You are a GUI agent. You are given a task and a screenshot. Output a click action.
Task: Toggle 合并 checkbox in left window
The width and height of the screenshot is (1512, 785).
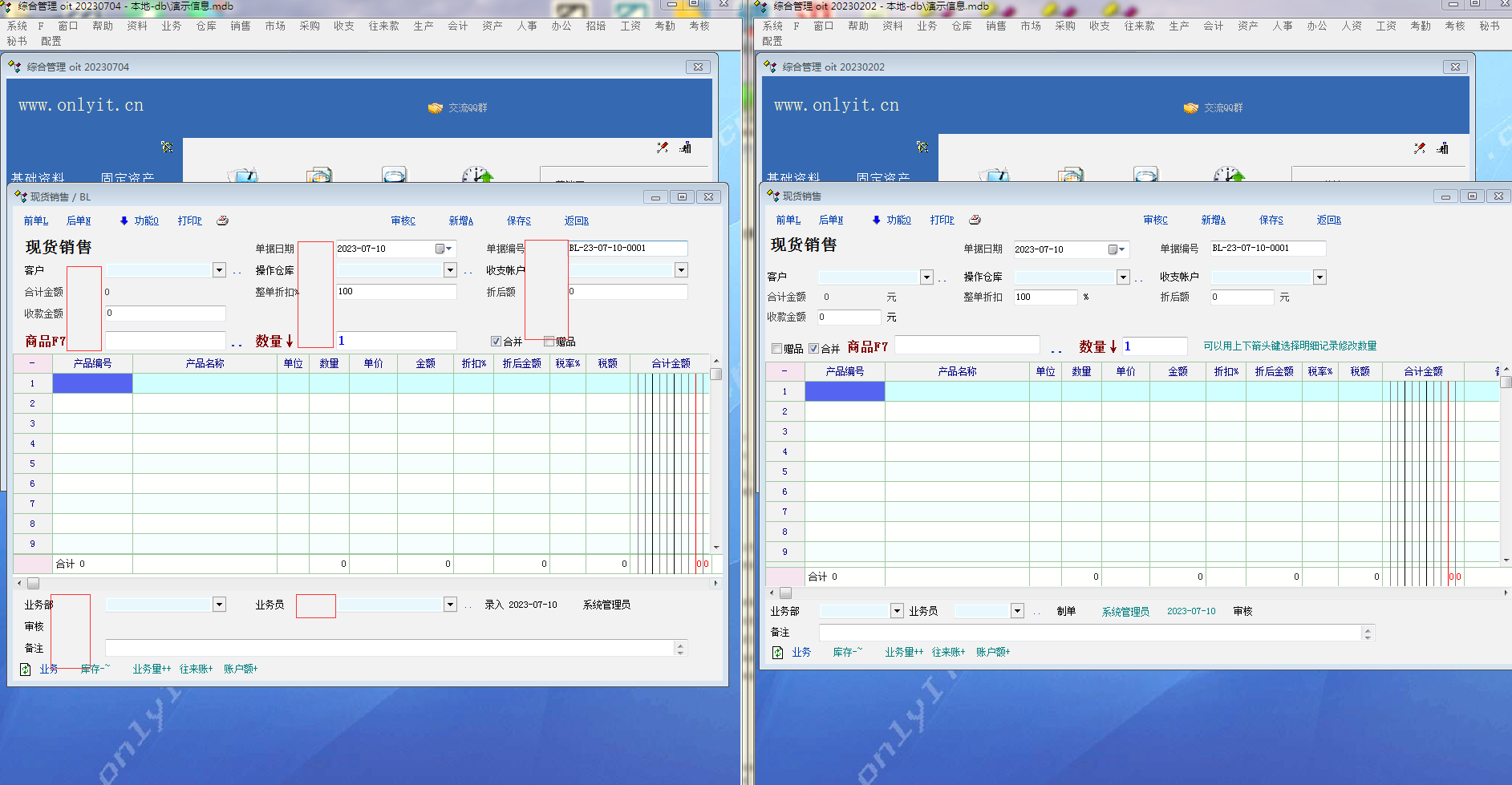click(x=496, y=342)
